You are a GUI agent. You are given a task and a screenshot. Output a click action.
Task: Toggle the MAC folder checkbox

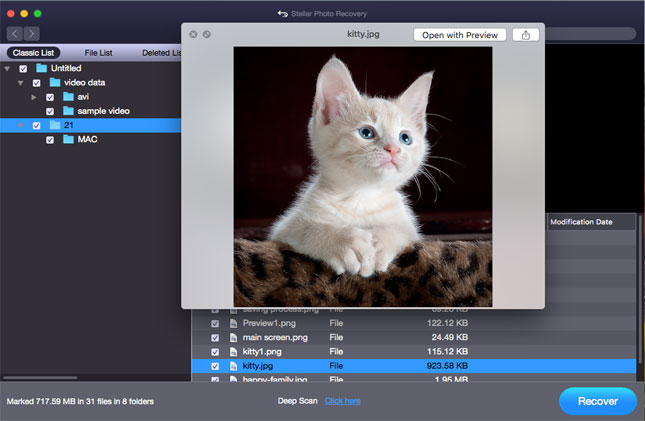[x=50, y=140]
